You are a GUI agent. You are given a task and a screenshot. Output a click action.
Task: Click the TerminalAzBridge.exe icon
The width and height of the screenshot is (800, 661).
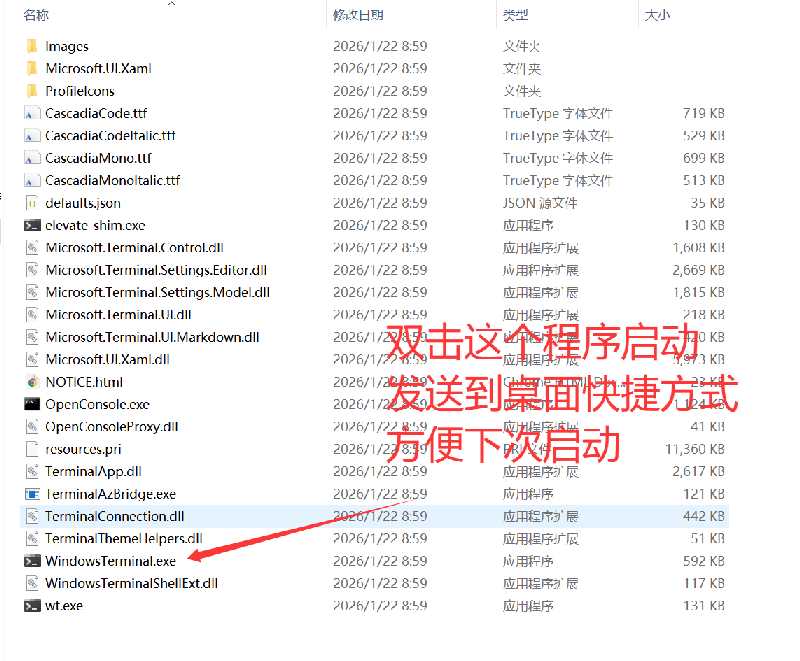point(32,494)
